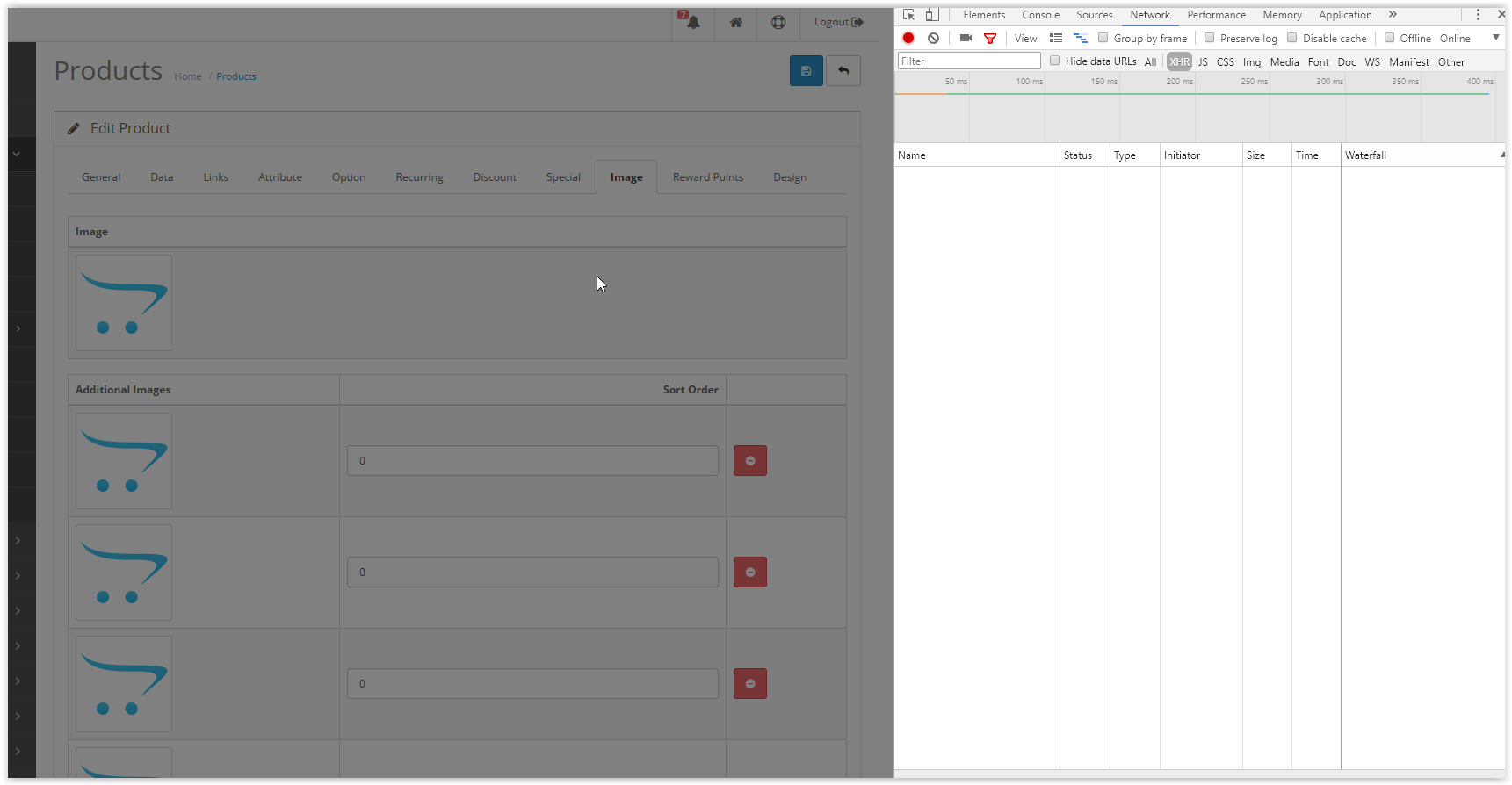Viewport: 1512px width, 785px height.
Task: Open DevTools Elements tab
Action: point(984,15)
